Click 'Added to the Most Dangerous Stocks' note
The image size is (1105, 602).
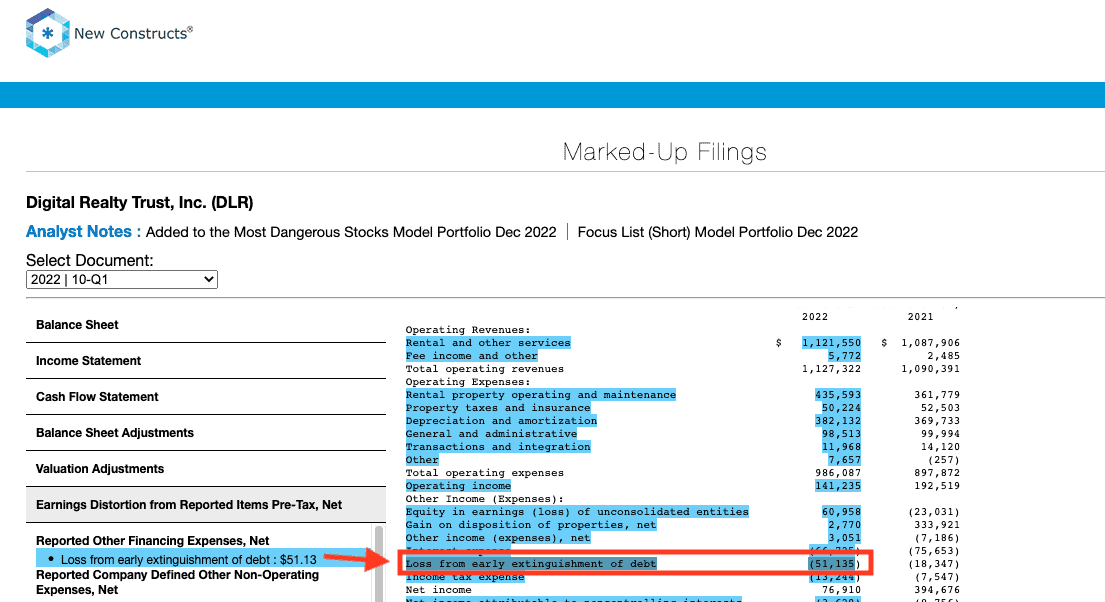pyautogui.click(x=351, y=232)
